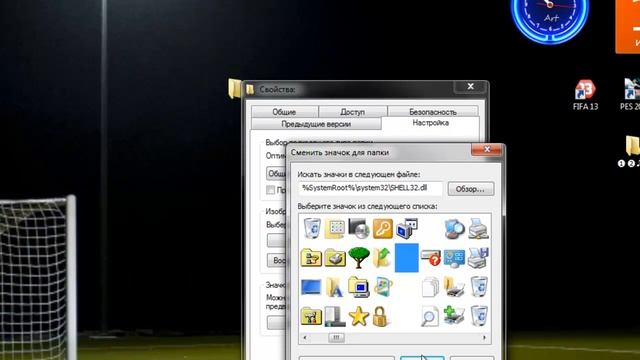Select the computer with program window icon
The image size is (640, 360).
pyautogui.click(x=407, y=229)
